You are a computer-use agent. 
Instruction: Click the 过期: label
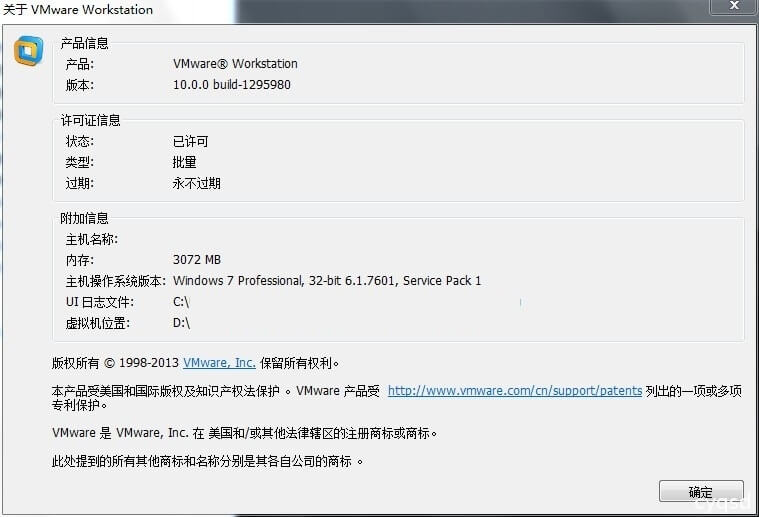(x=80, y=183)
